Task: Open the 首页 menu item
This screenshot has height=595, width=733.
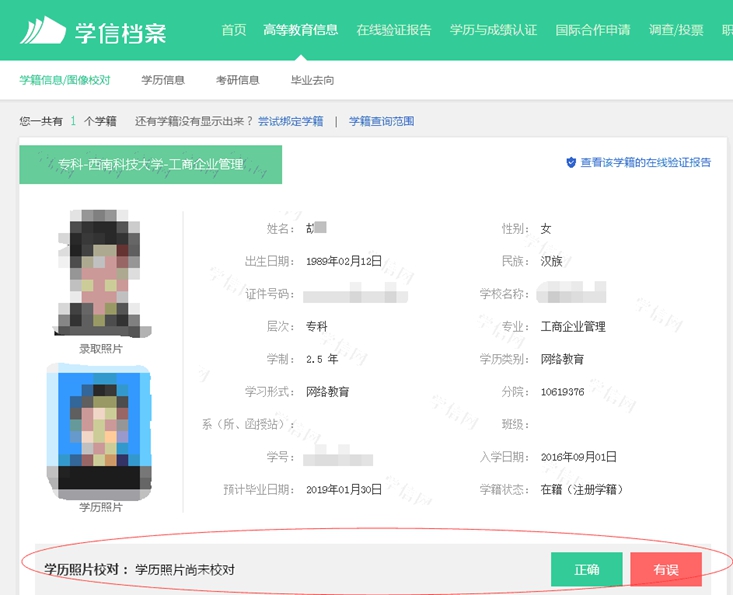Action: [x=233, y=30]
